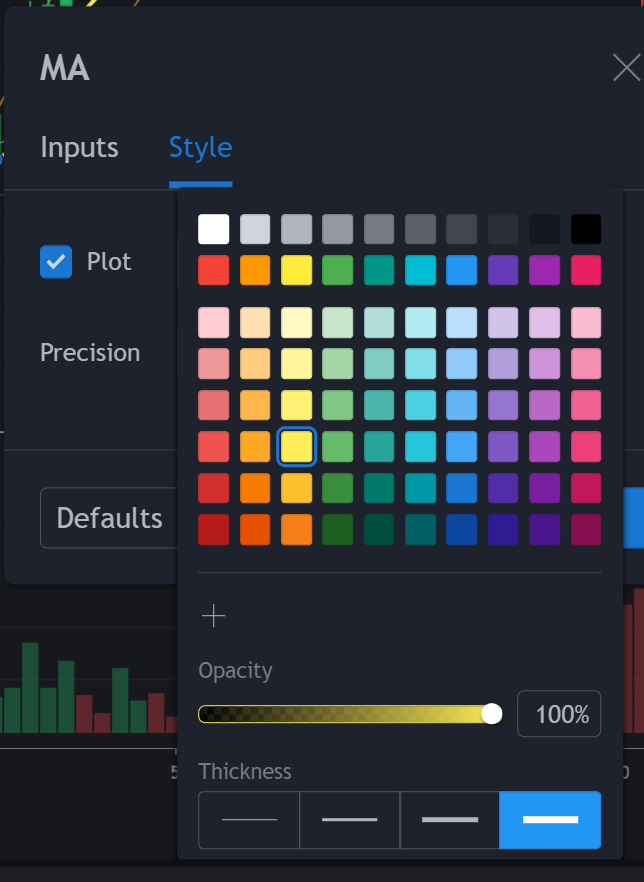The image size is (644, 882).
Task: Pick the palest yellow swatch in pastel row
Action: (x=296, y=322)
